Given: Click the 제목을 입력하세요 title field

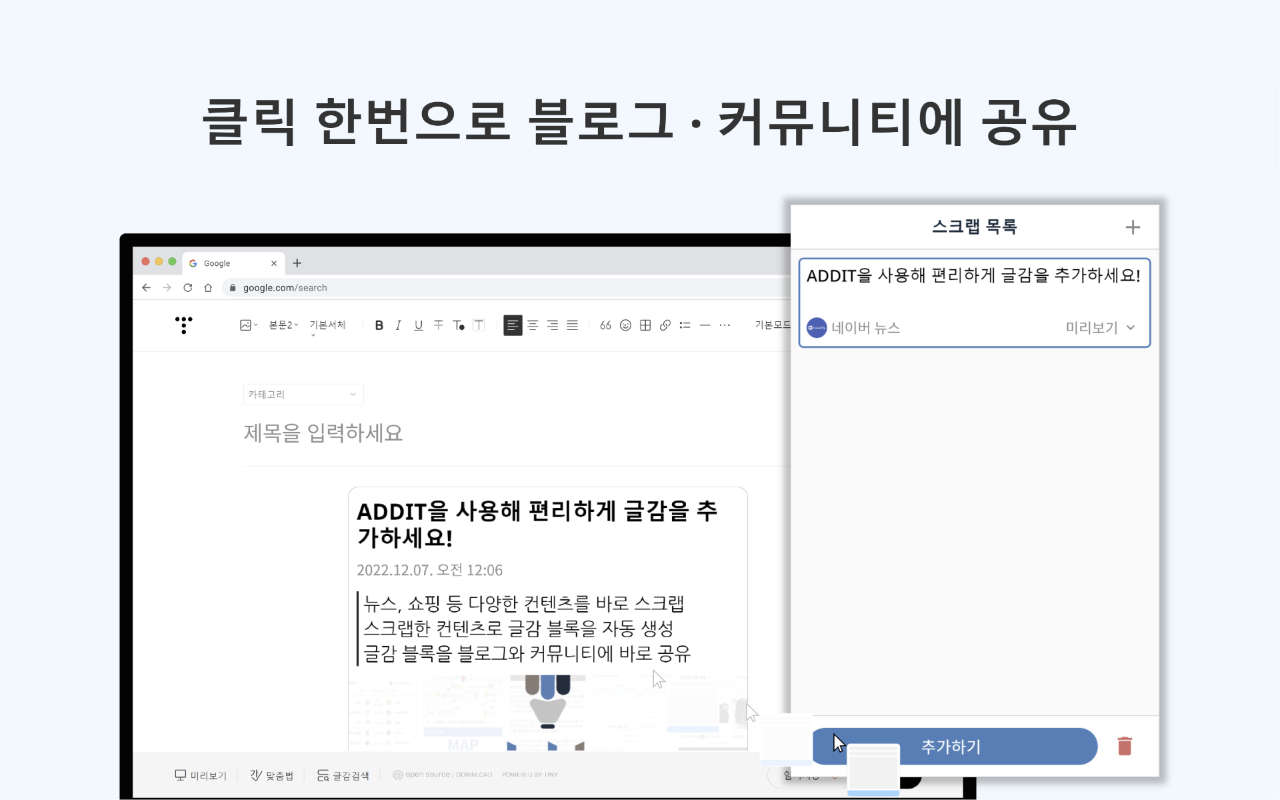Looking at the screenshot, I should (324, 433).
